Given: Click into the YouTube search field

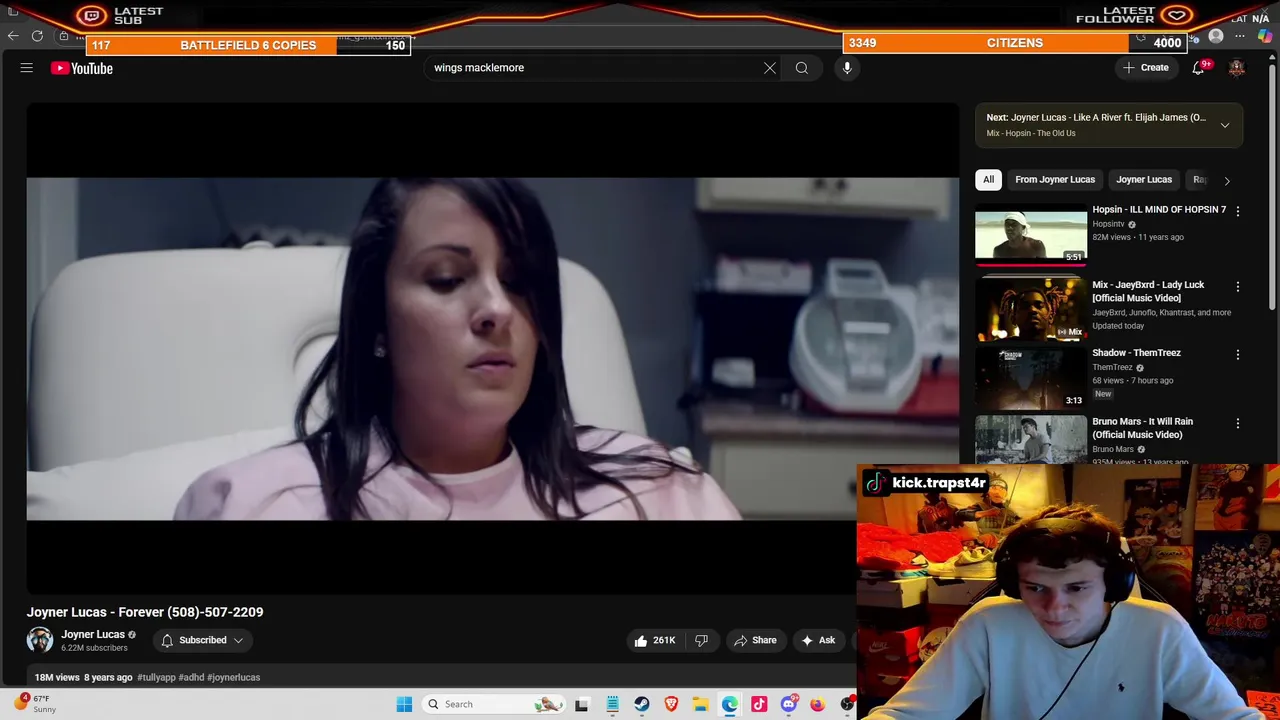Looking at the screenshot, I should tap(595, 68).
